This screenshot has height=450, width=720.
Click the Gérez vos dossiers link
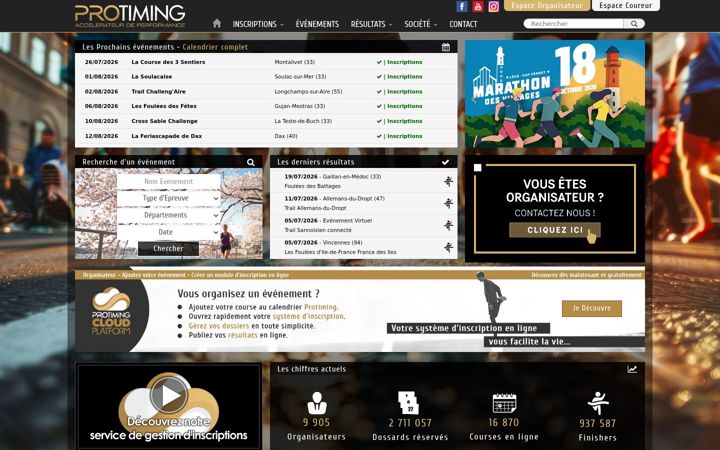(219, 326)
